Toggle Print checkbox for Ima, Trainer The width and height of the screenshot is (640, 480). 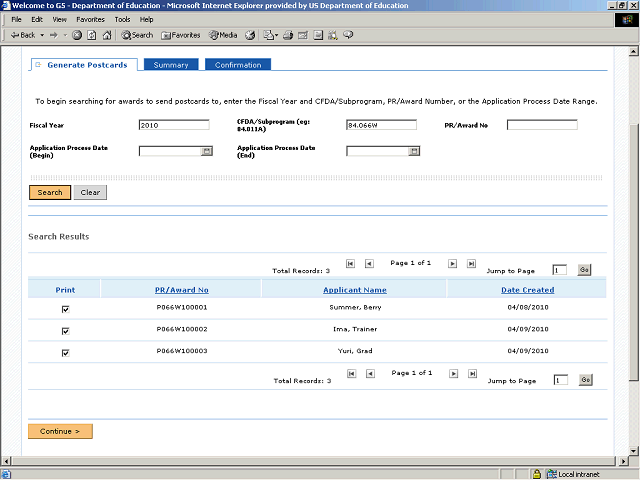point(66,330)
